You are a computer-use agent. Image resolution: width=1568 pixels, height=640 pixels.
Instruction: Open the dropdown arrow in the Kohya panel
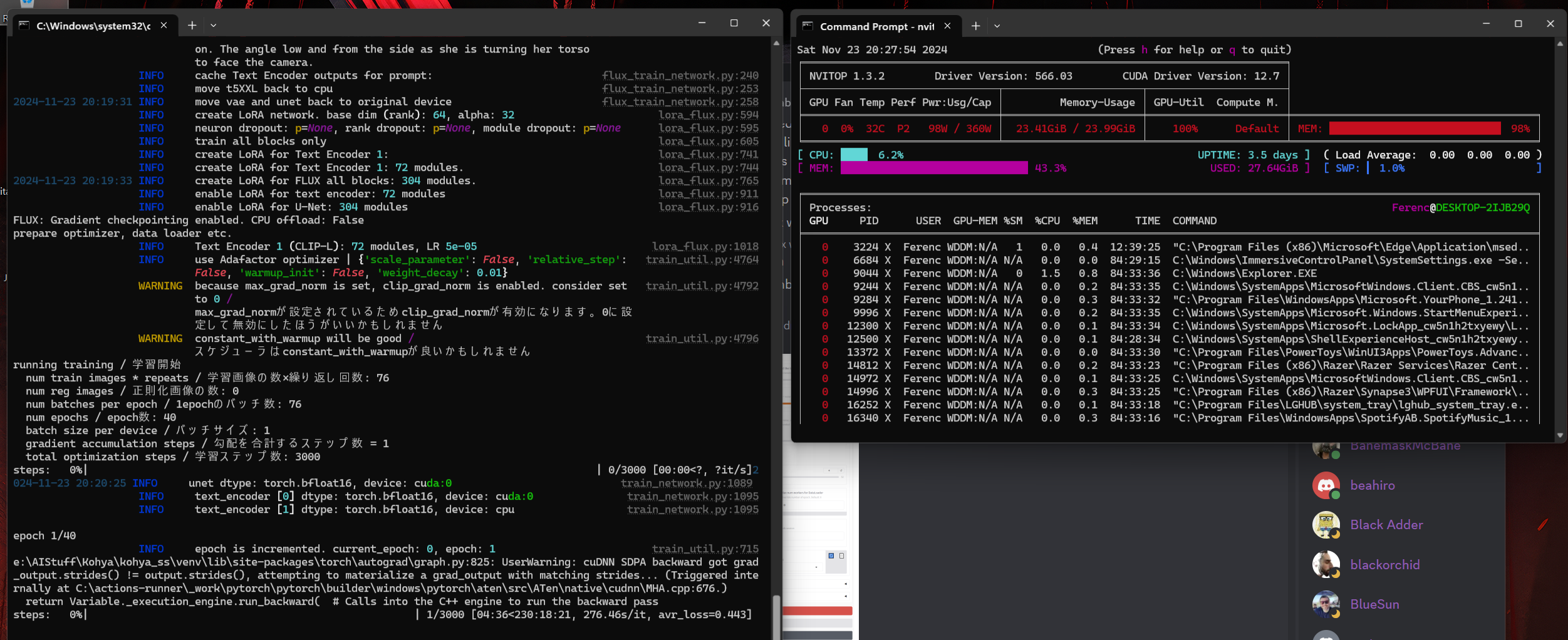(x=816, y=567)
